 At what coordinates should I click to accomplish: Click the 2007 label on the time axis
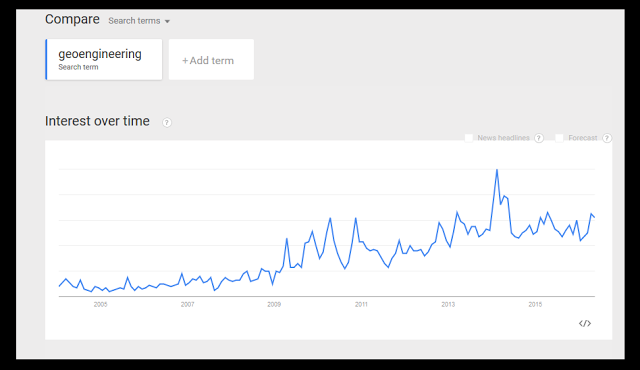187,304
